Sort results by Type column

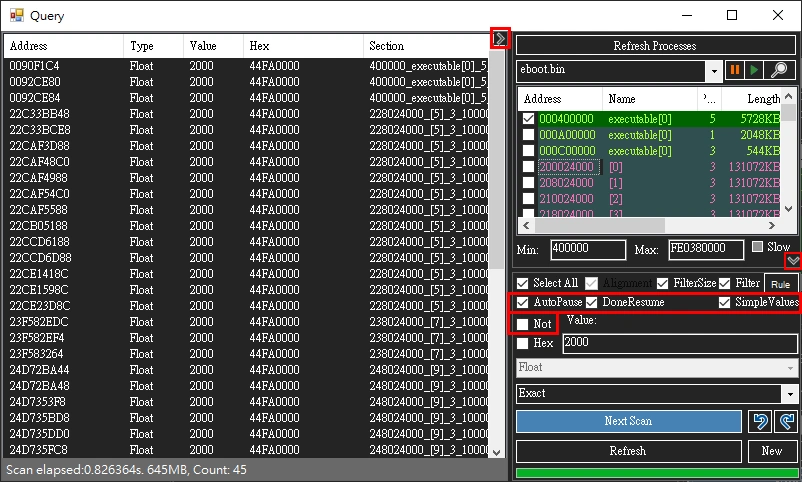[x=153, y=46]
